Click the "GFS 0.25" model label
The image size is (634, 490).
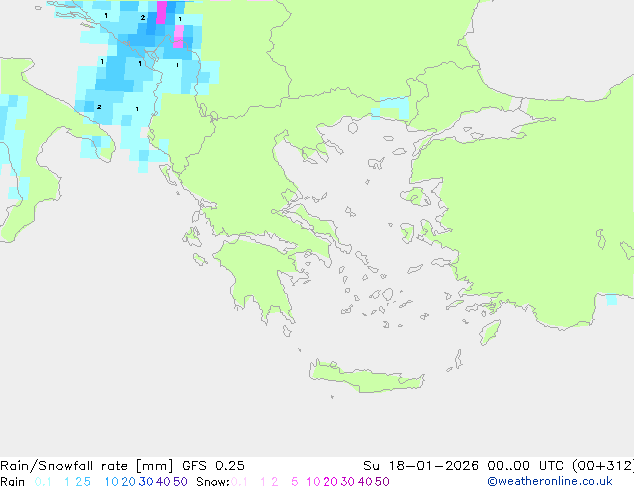[x=213, y=466]
